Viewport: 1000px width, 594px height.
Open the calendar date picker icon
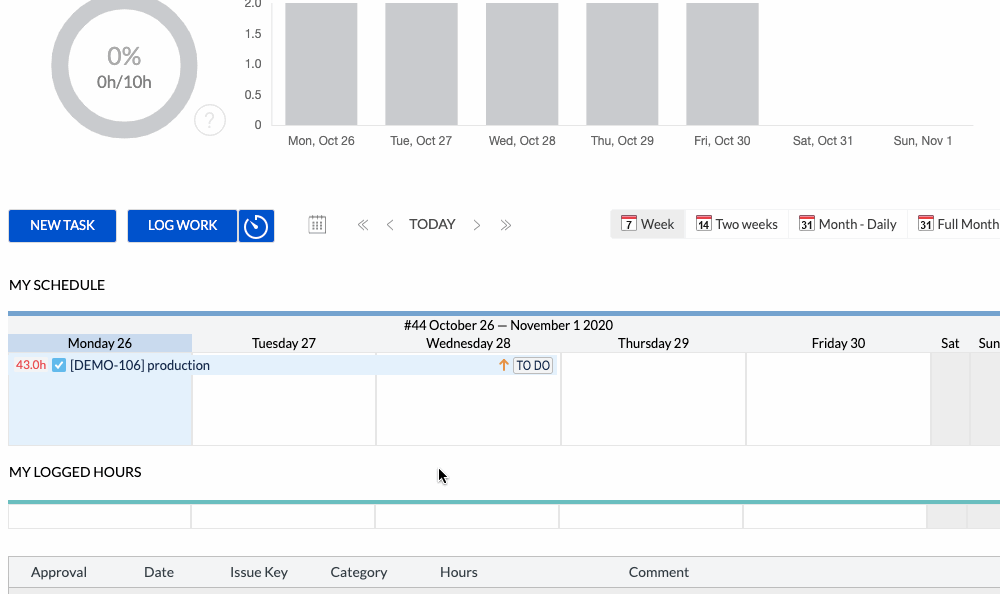pyautogui.click(x=317, y=225)
